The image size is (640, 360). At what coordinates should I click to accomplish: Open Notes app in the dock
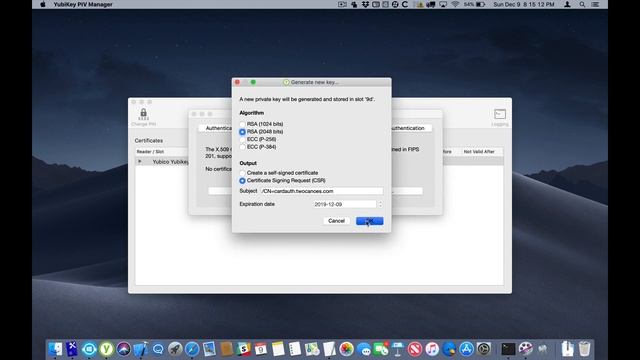[278, 349]
